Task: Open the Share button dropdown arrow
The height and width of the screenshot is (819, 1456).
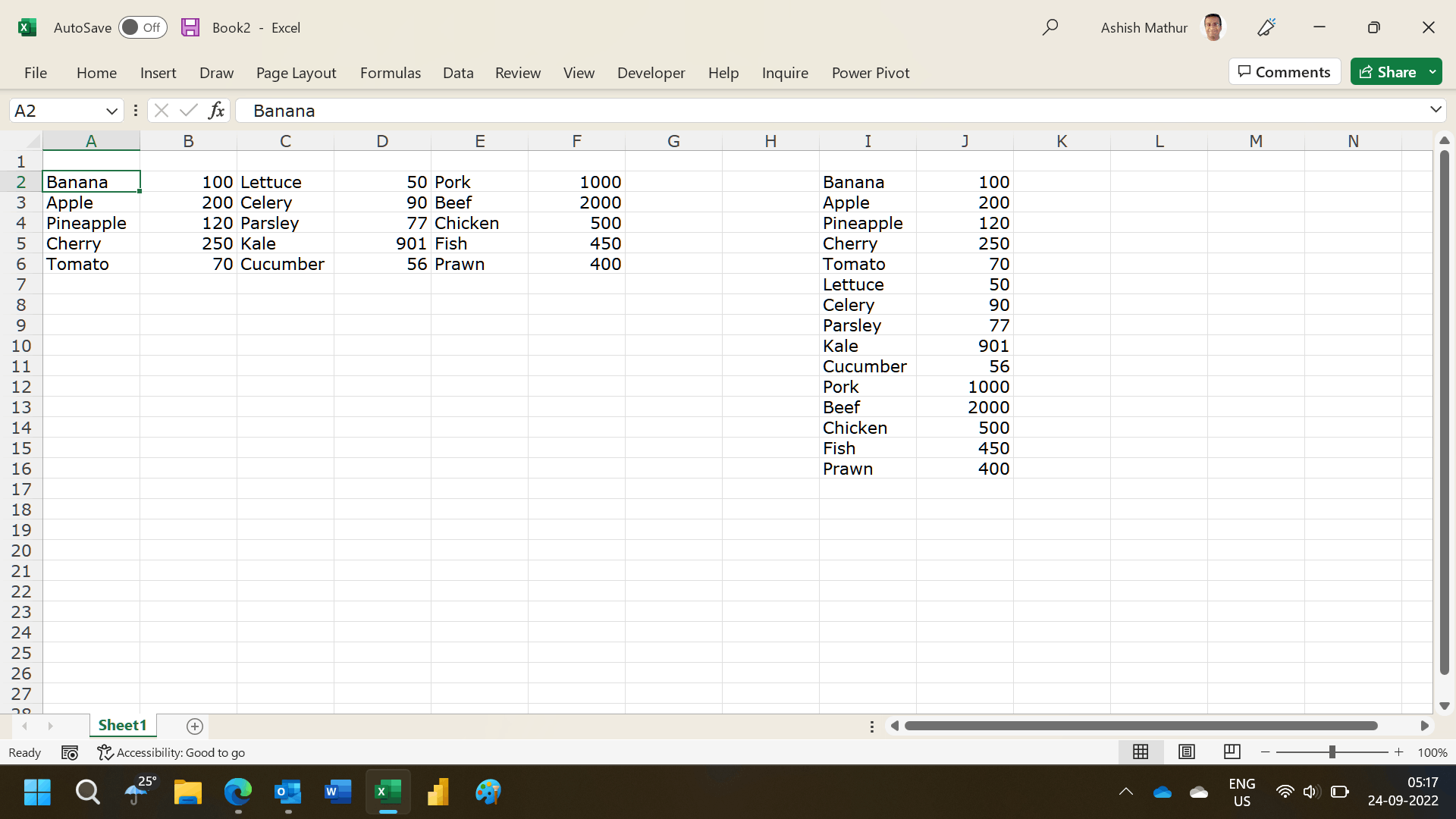Action: pyautogui.click(x=1432, y=72)
